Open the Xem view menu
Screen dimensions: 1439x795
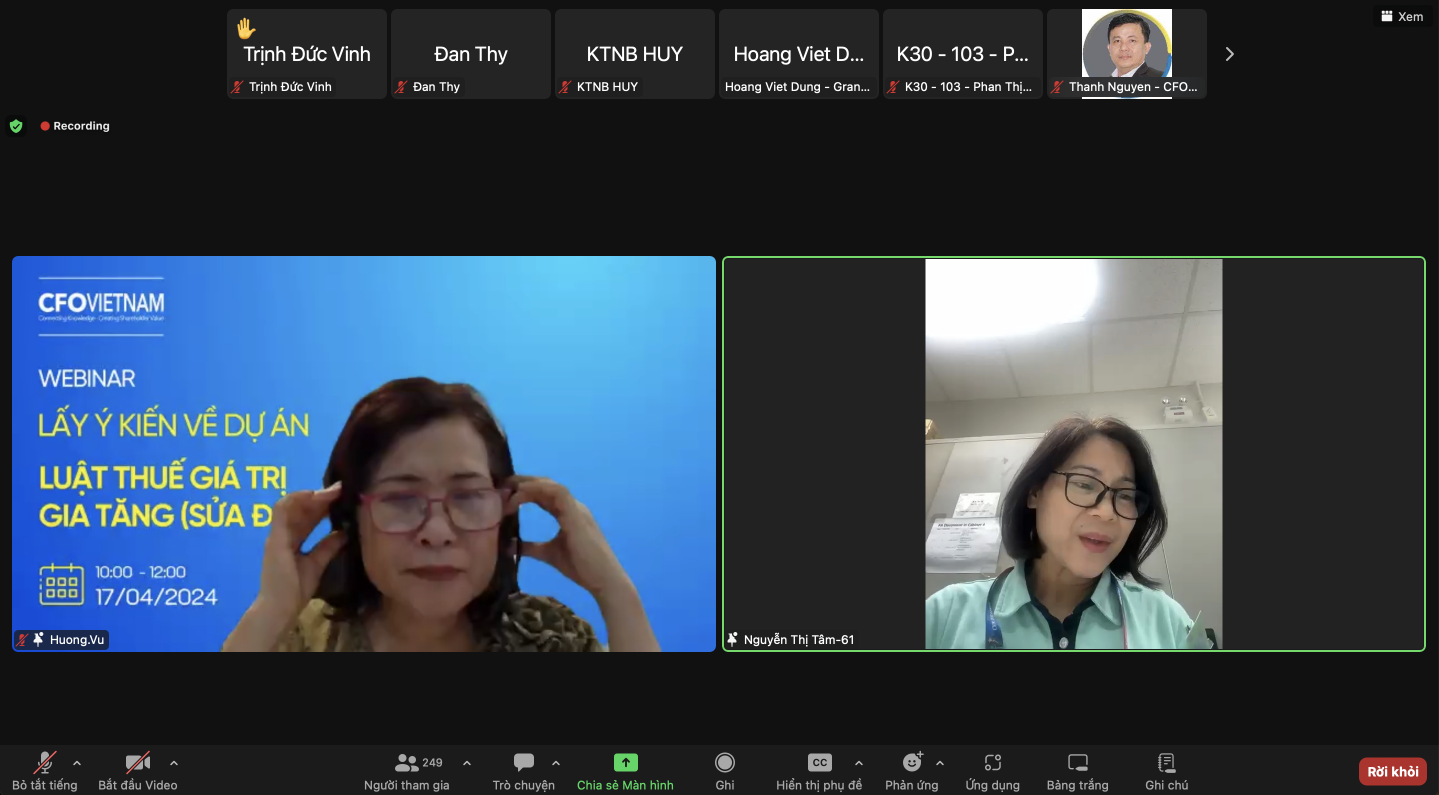pos(1402,16)
